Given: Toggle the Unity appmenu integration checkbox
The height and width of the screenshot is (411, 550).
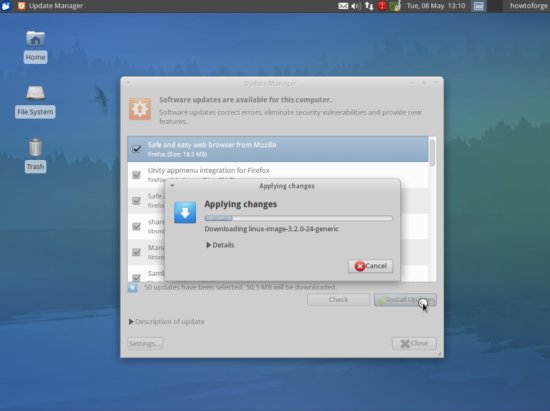Looking at the screenshot, I should [x=137, y=175].
